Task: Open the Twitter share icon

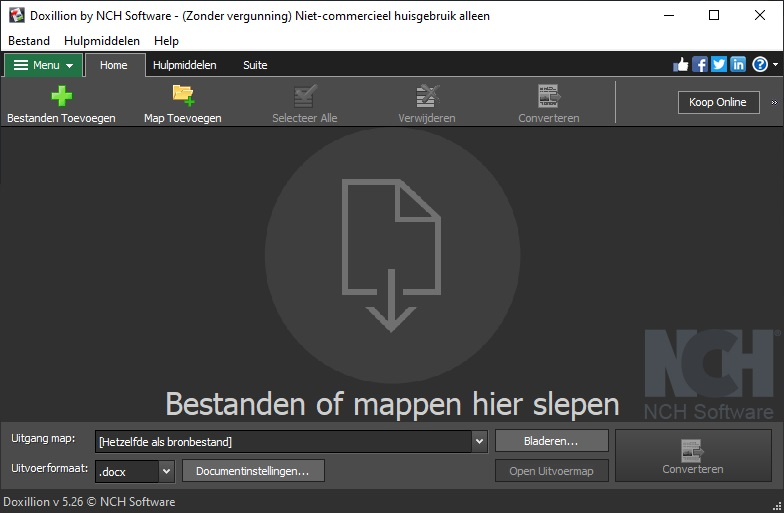Action: tap(719, 64)
